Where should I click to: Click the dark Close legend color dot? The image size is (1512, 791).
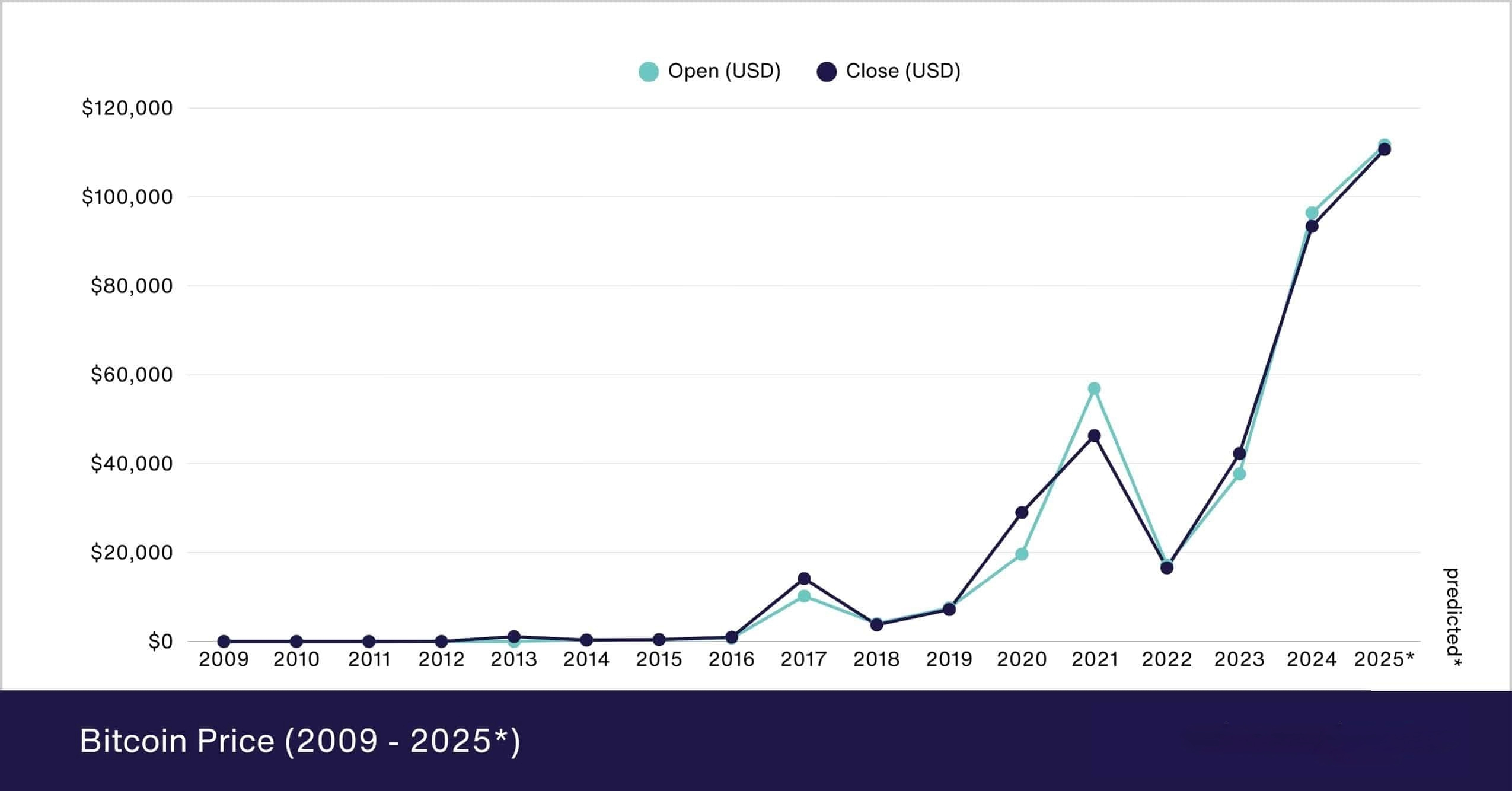tap(827, 72)
